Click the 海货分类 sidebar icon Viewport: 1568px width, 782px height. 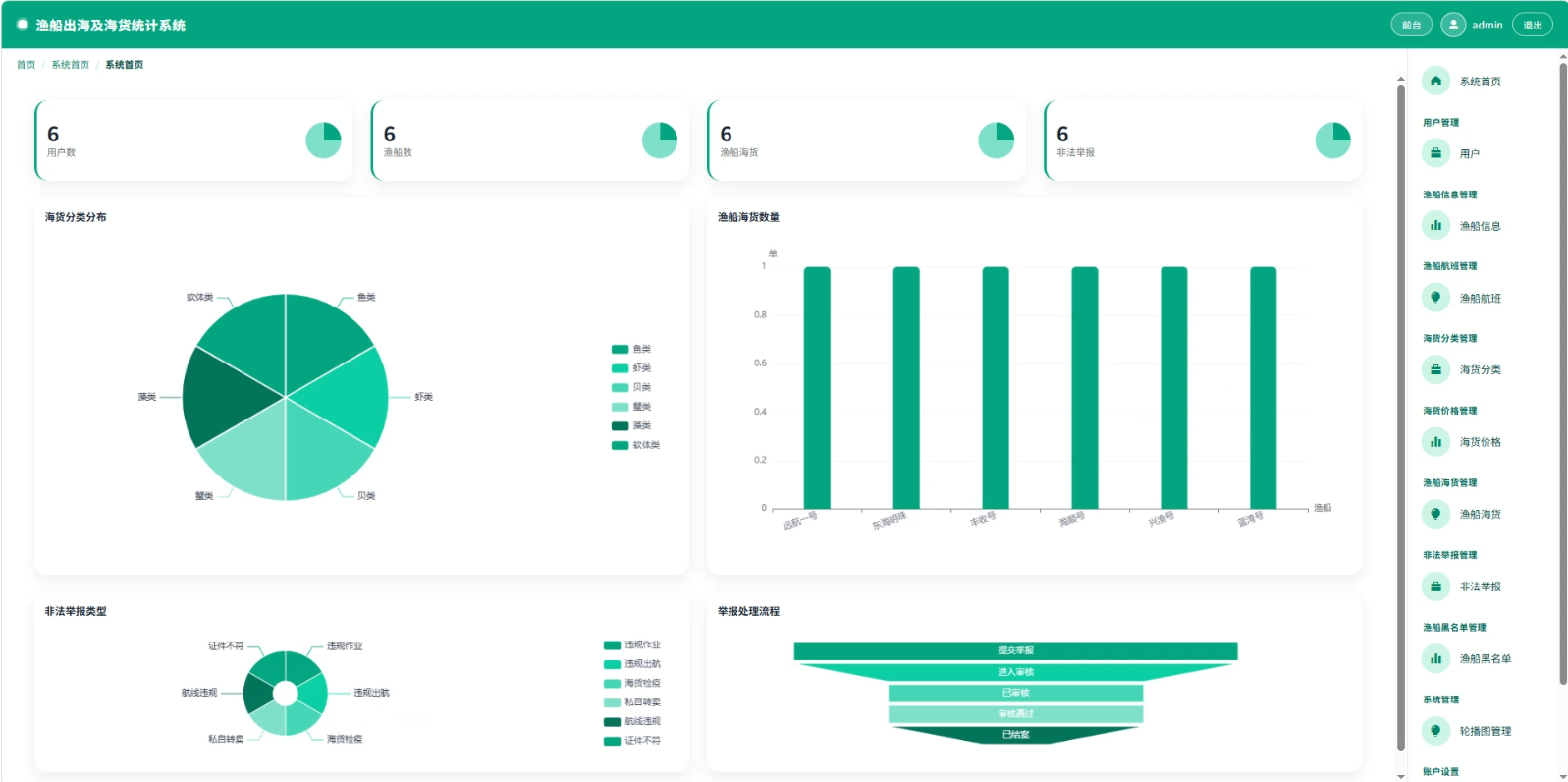(x=1435, y=369)
